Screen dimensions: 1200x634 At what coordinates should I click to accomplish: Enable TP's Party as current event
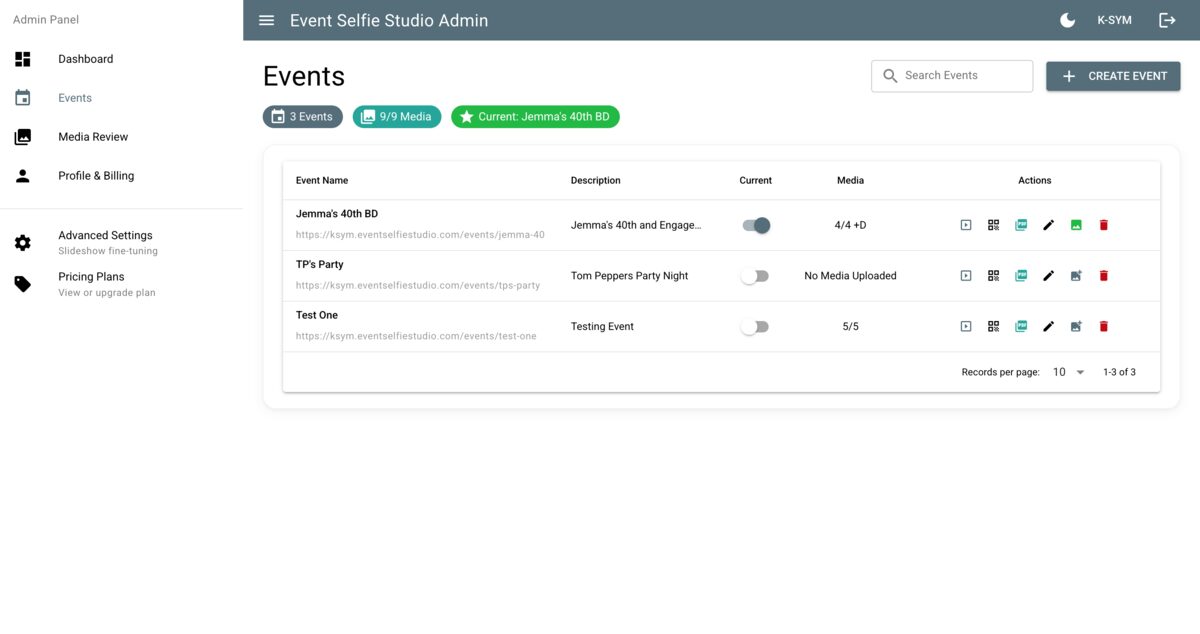(x=755, y=275)
